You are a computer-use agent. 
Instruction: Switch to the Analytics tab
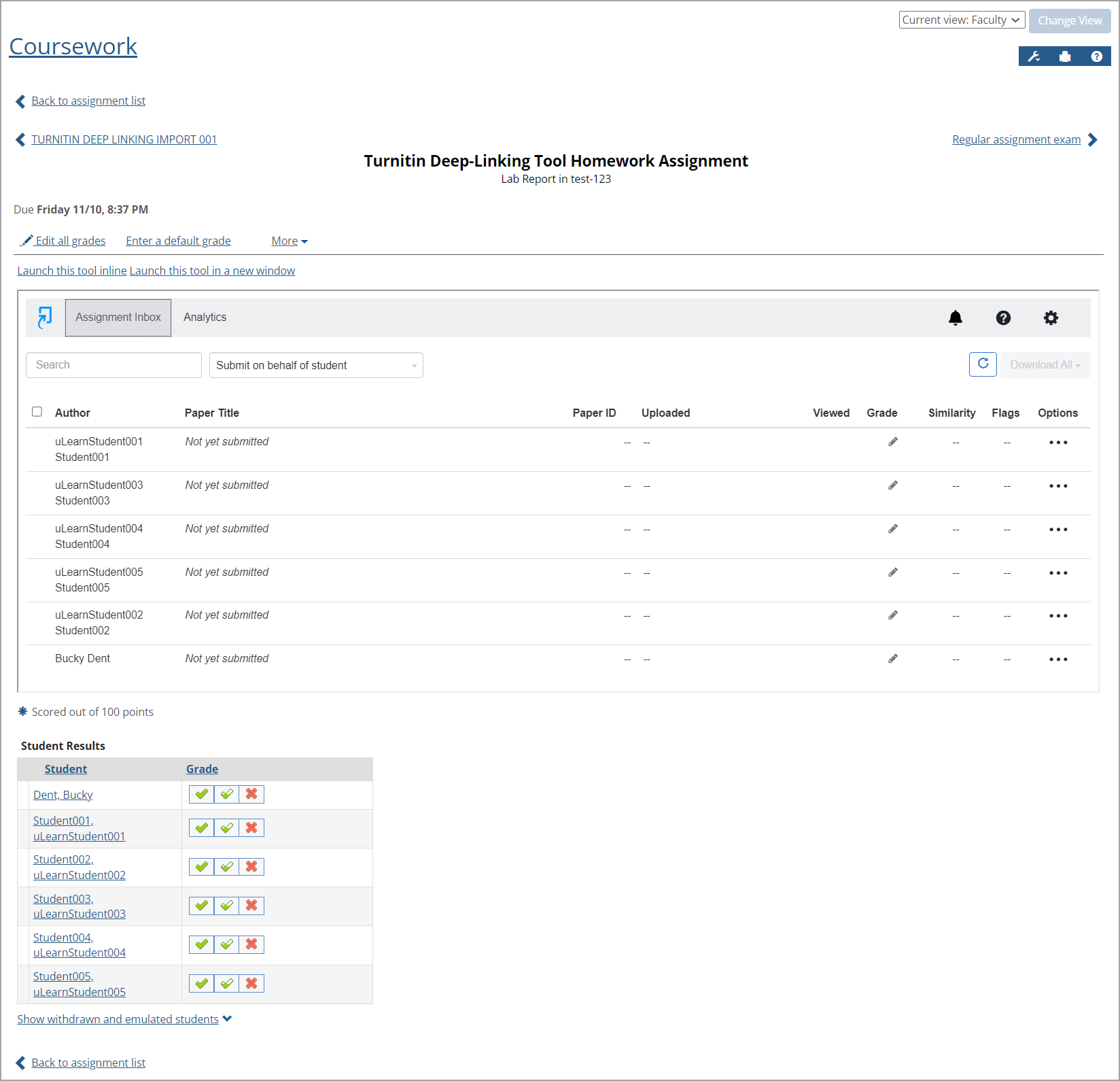[205, 318]
